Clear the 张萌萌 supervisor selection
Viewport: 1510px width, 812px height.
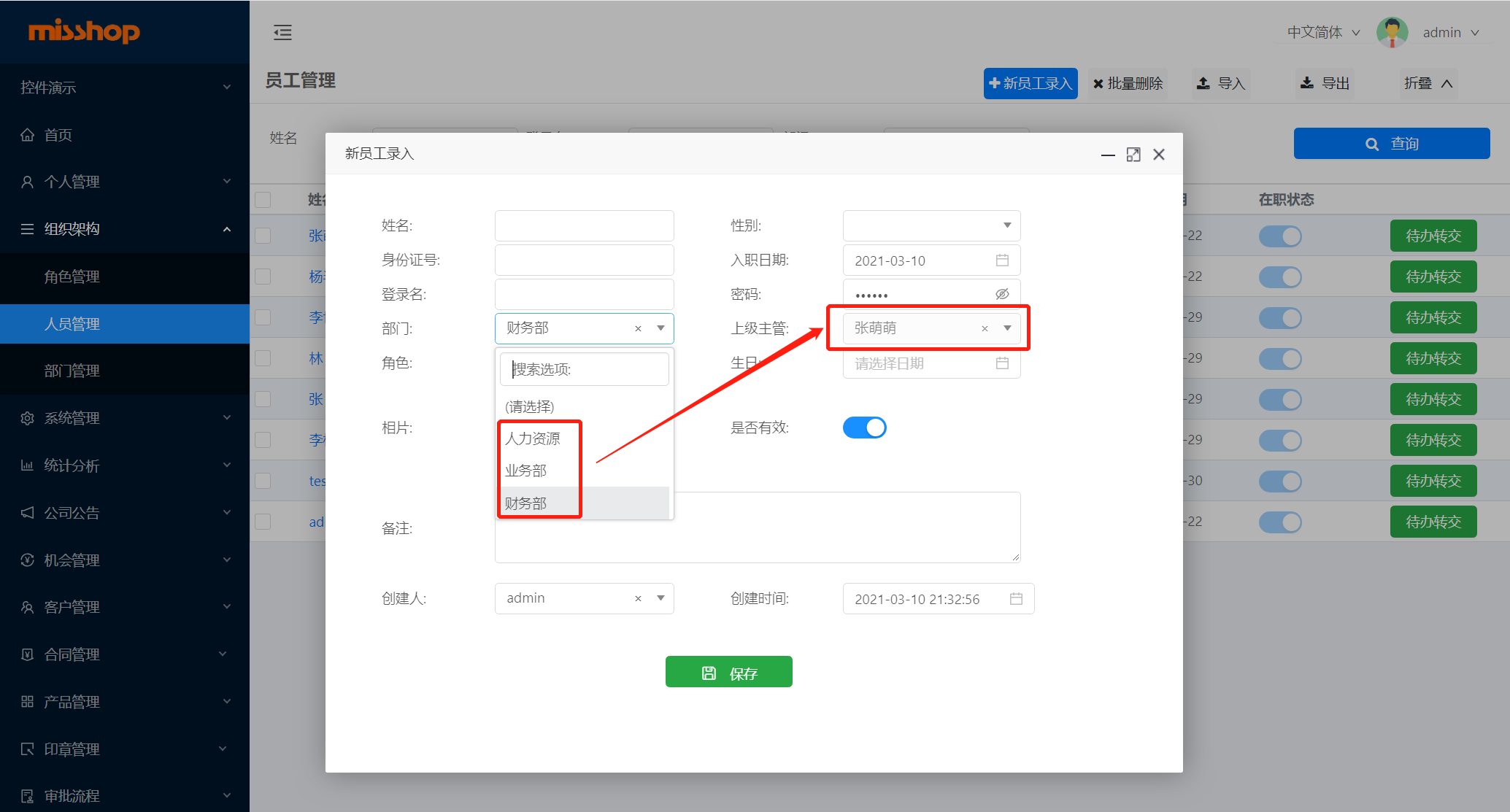(985, 329)
